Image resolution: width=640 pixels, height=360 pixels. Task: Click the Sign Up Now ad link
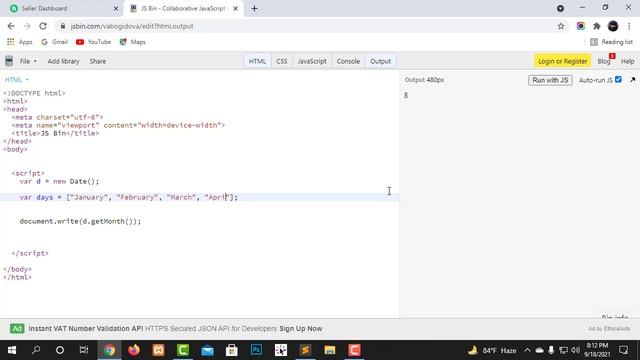point(301,329)
